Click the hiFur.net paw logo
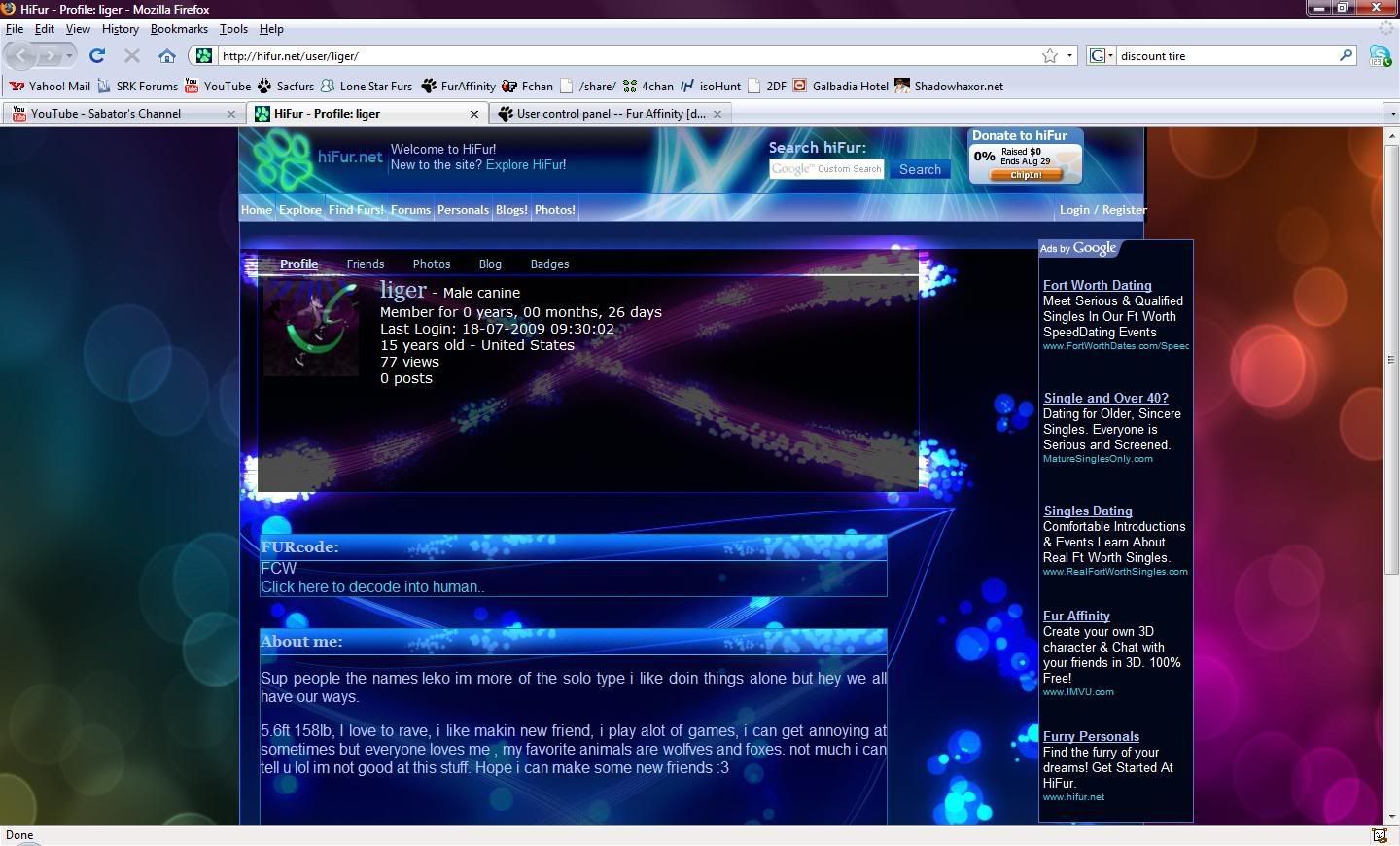Screen dimensions: 1400x846 (283, 159)
